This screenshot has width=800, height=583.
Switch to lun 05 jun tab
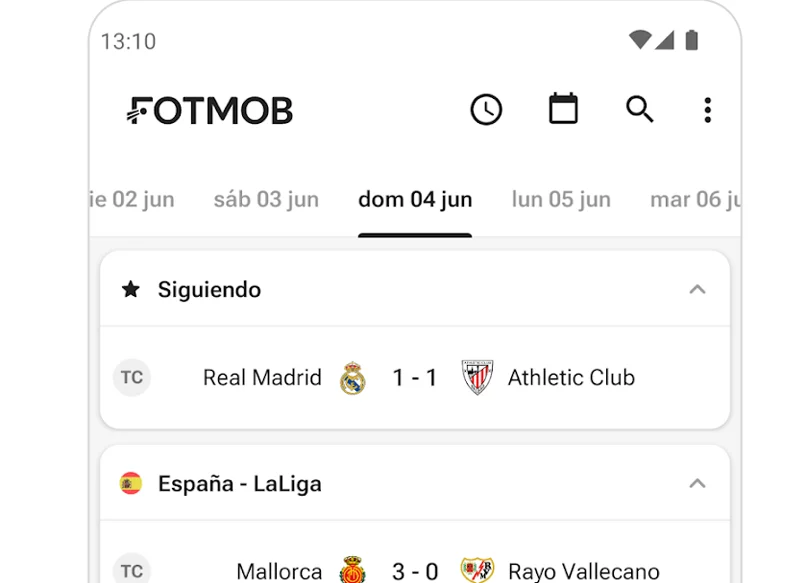pos(561,199)
